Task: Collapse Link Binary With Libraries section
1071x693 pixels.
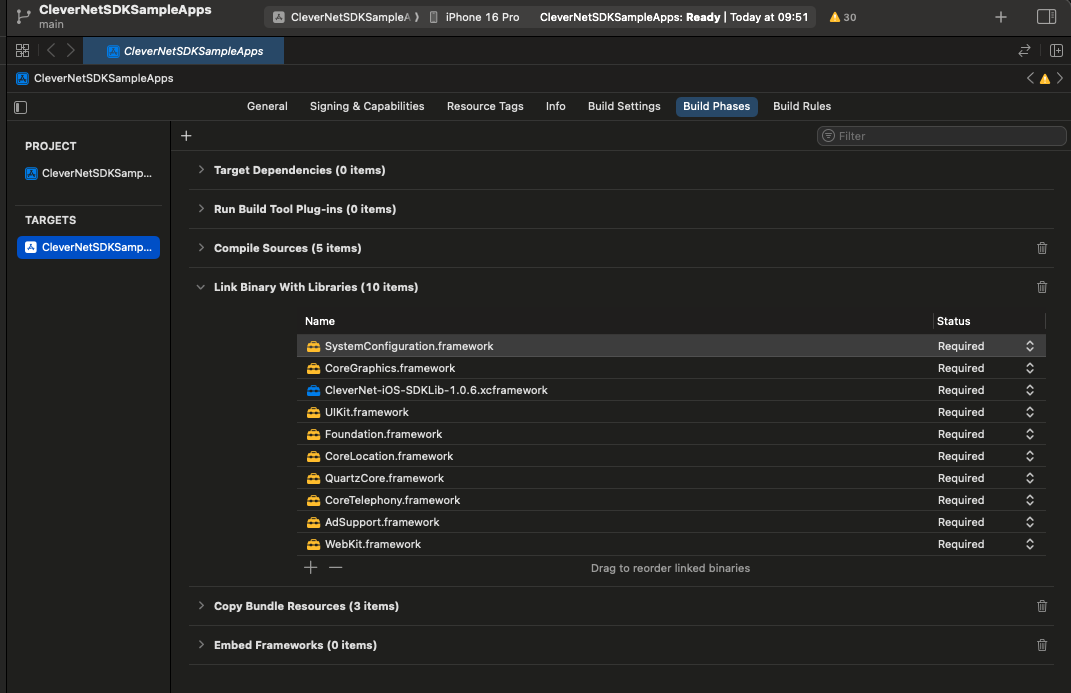Action: pyautogui.click(x=201, y=287)
